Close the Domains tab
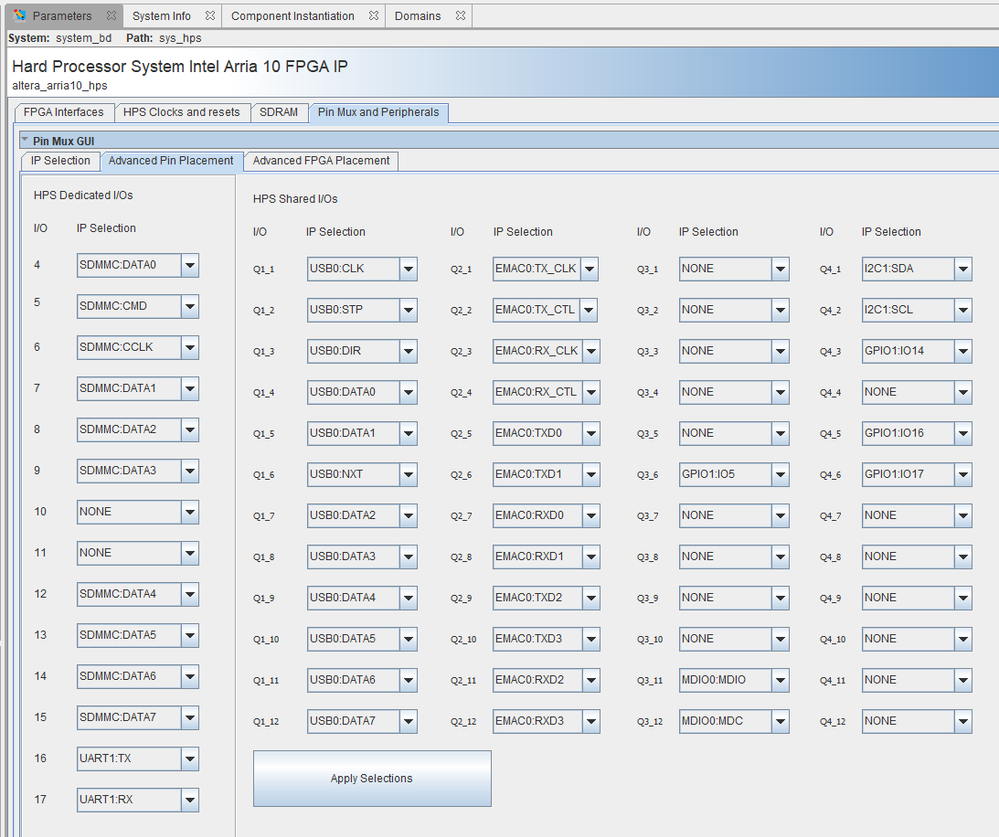 pos(460,16)
